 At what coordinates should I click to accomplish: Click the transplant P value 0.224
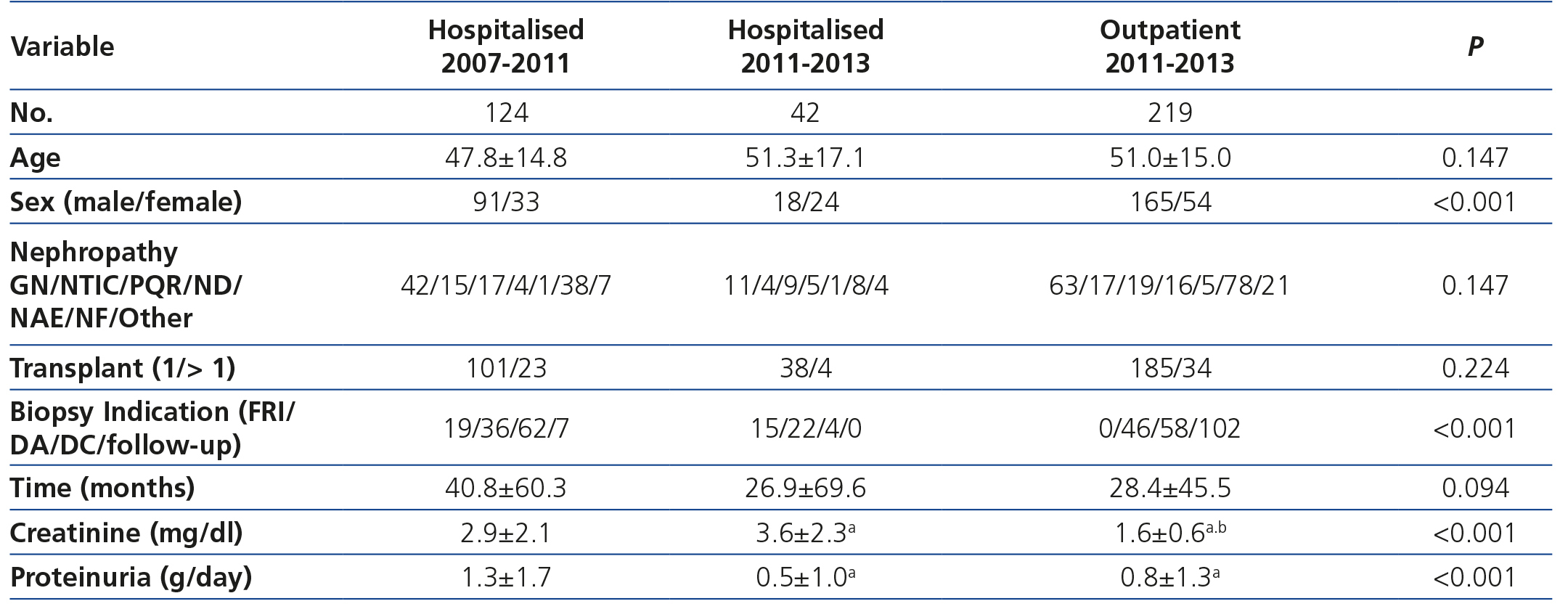pyautogui.click(x=1475, y=369)
